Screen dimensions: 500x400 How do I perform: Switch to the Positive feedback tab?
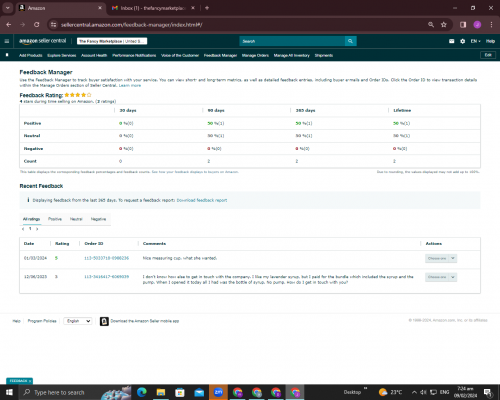coord(55,219)
